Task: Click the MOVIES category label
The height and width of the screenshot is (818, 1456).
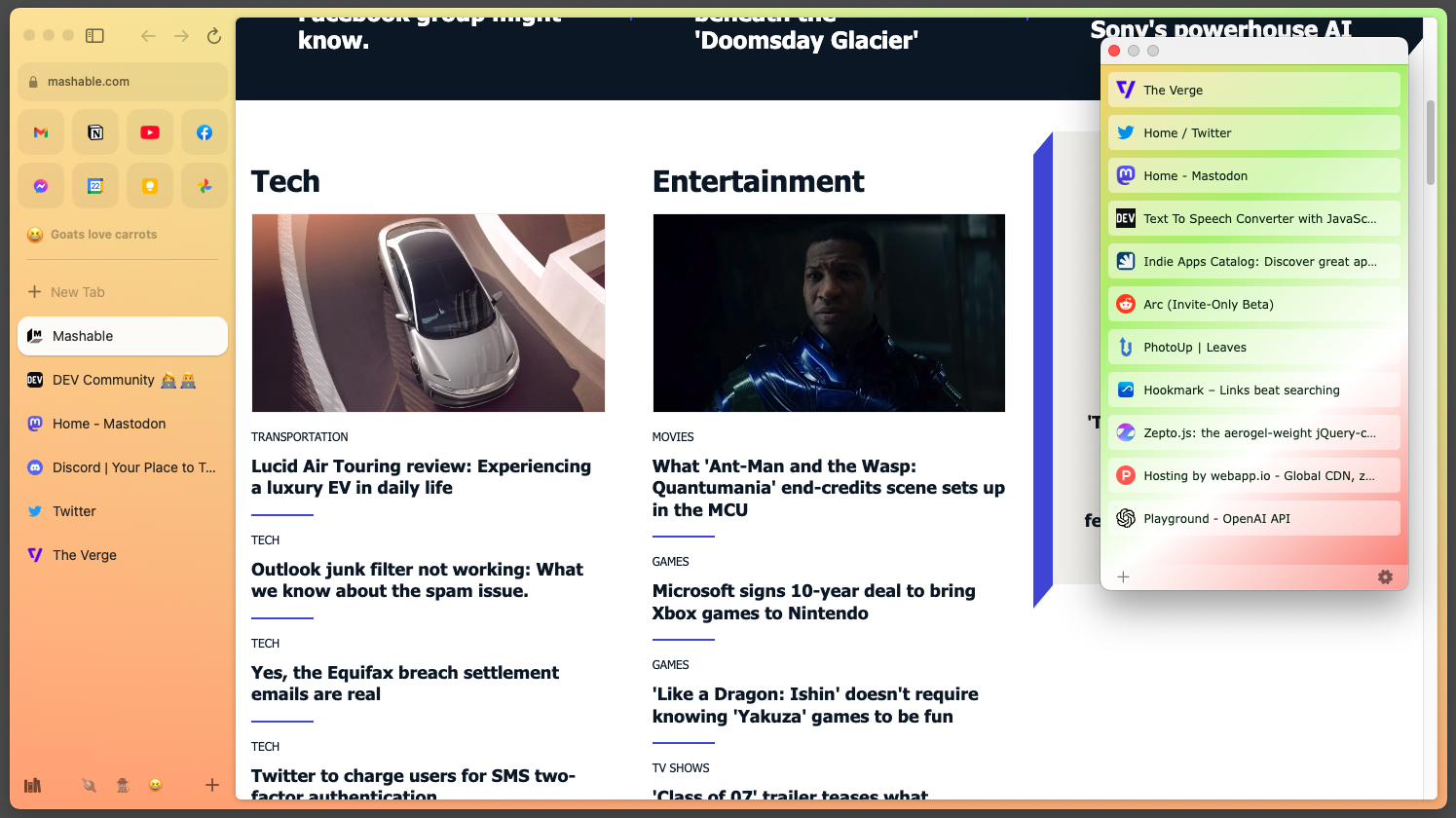Action: (673, 437)
